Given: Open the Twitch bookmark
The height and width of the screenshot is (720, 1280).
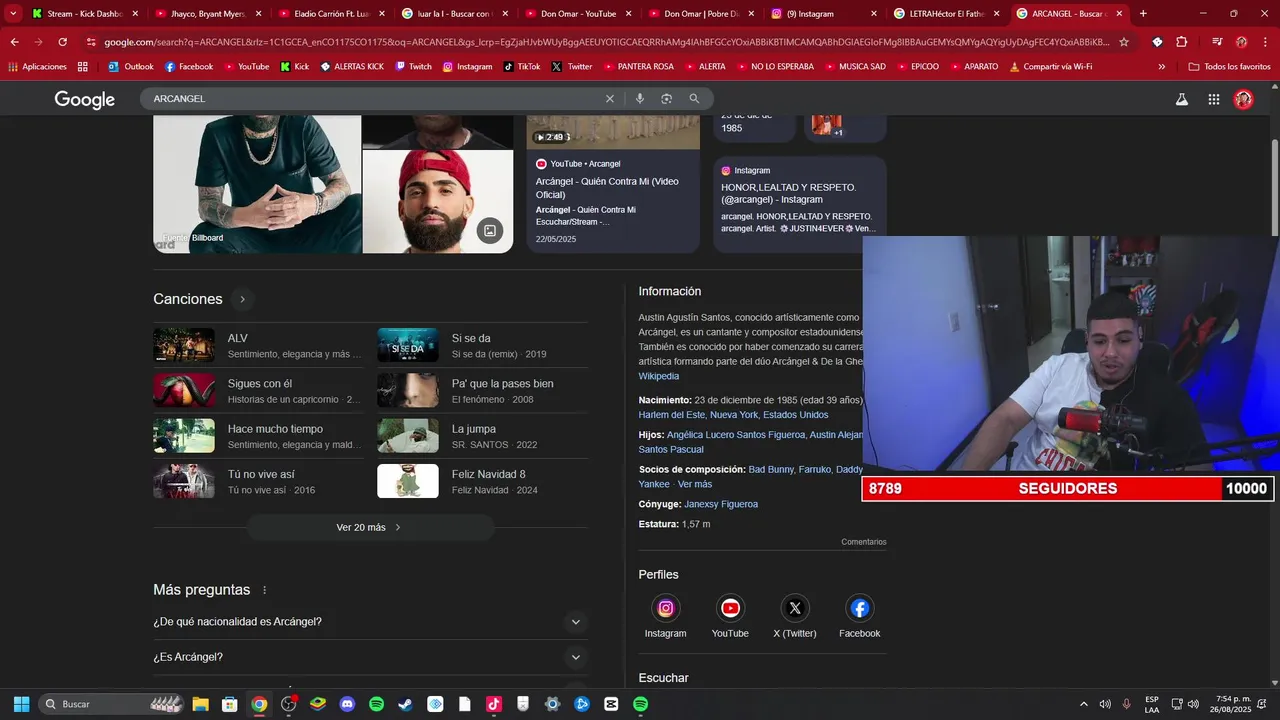Looking at the screenshot, I should coord(413,67).
